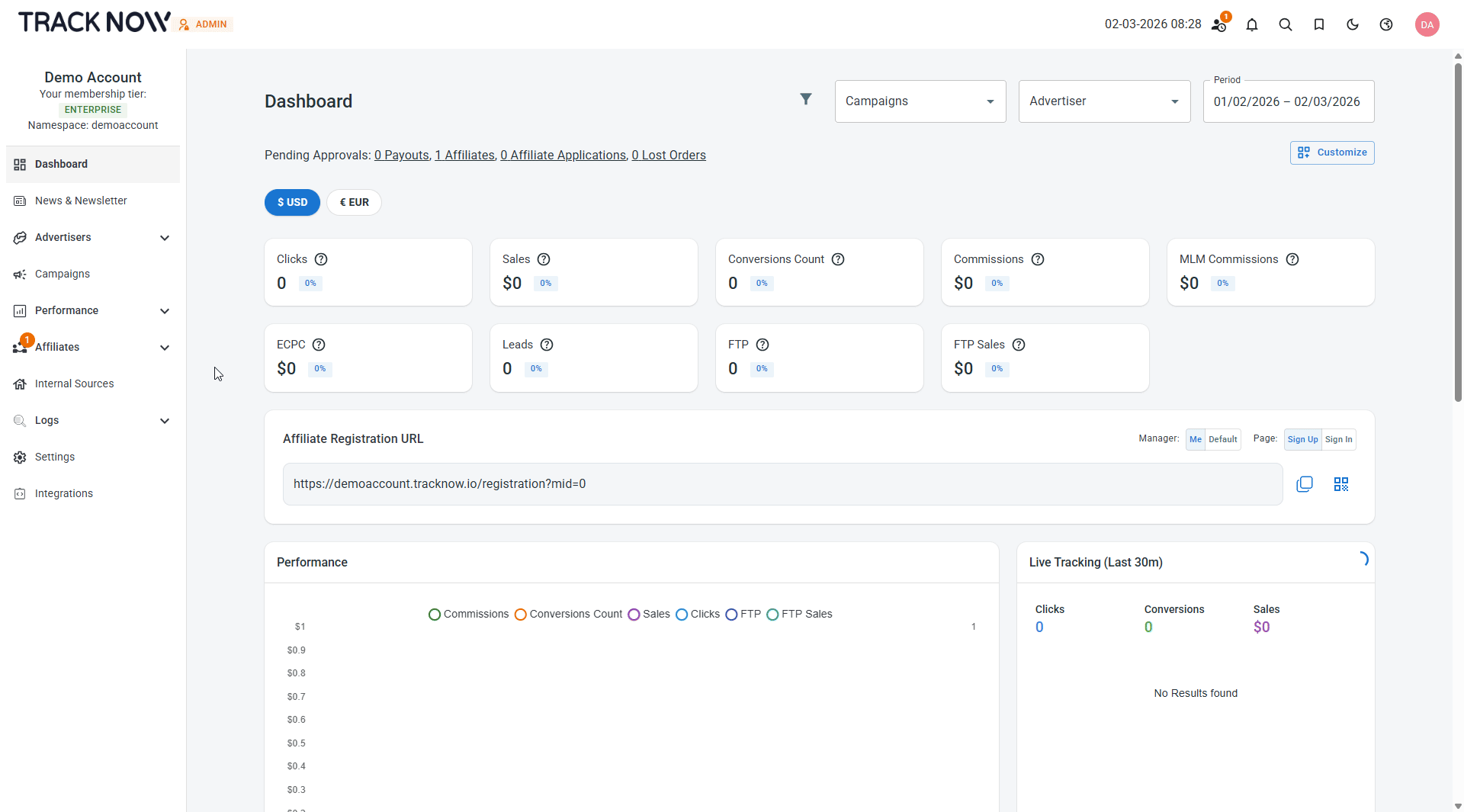1464x812 pixels.
Task: Set Manager toggle to Default
Action: (1222, 439)
